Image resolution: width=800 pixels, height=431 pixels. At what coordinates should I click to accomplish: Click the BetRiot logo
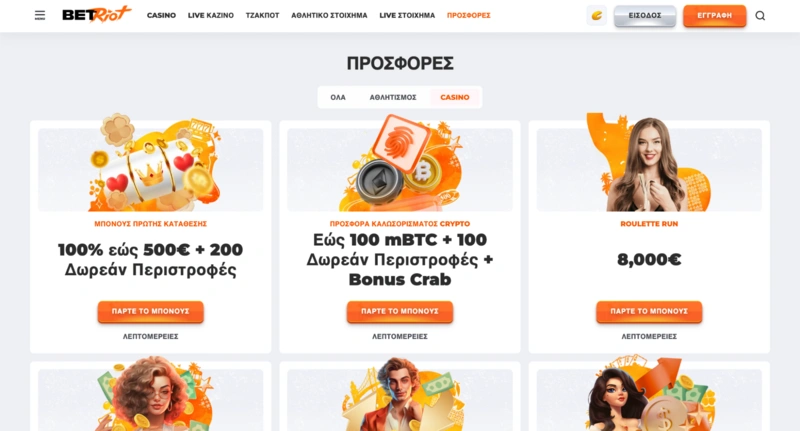click(x=96, y=15)
